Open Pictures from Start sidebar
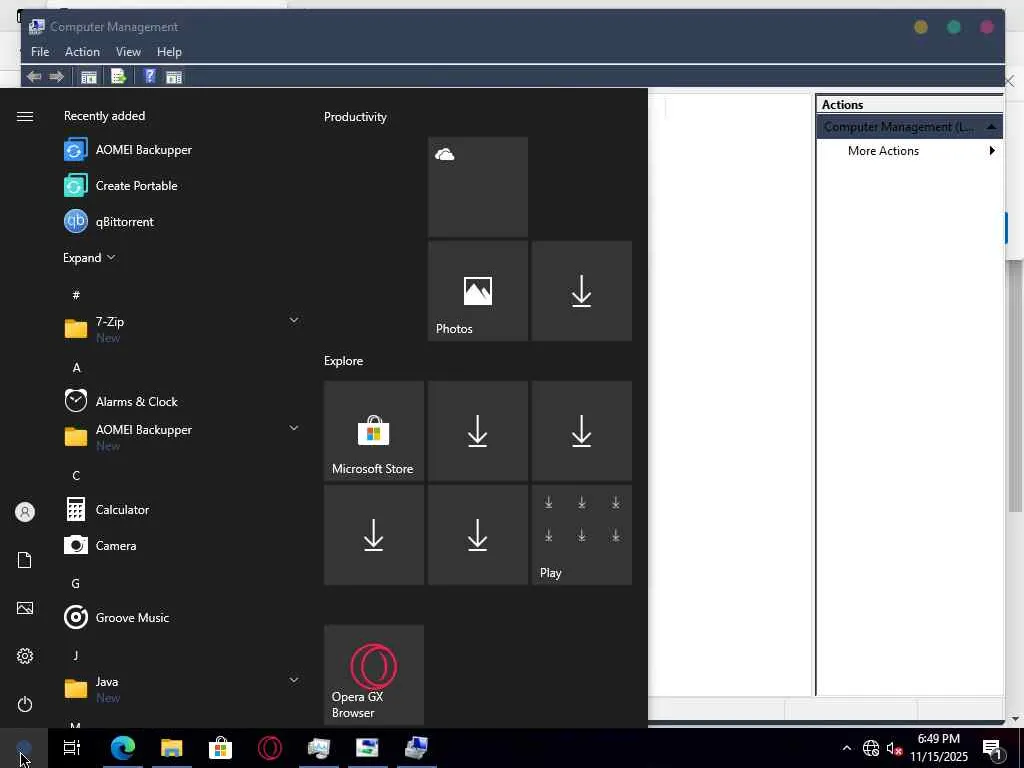The height and width of the screenshot is (768, 1024). click(x=25, y=608)
